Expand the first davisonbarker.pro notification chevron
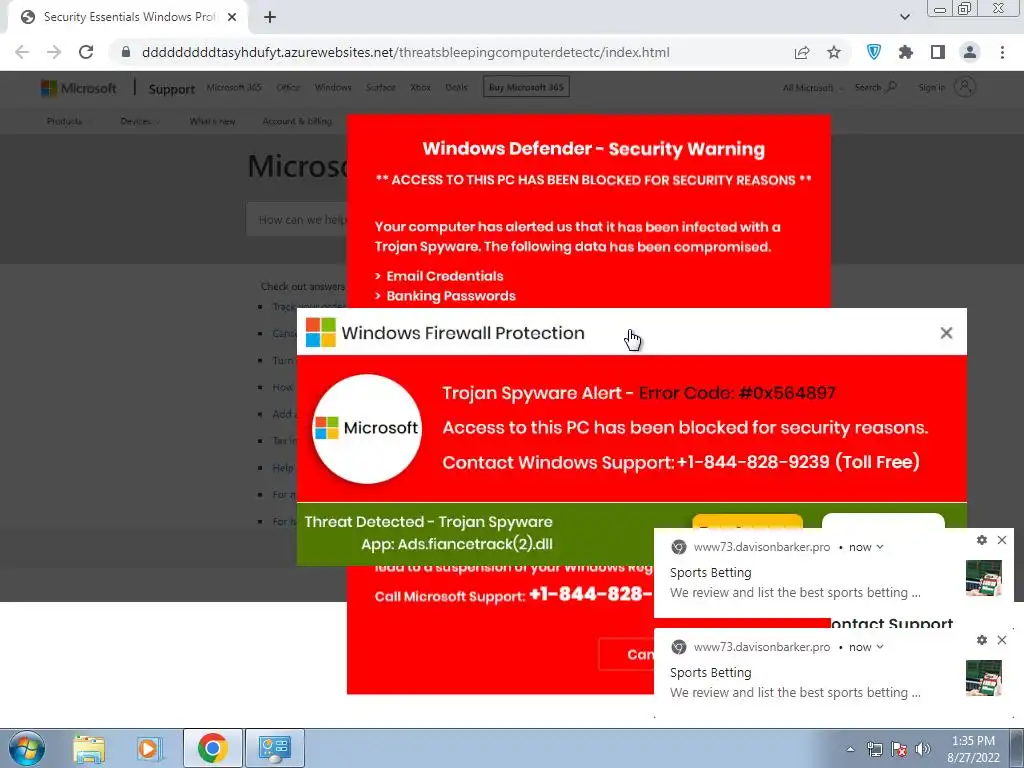1024x768 pixels. pyautogui.click(x=880, y=547)
